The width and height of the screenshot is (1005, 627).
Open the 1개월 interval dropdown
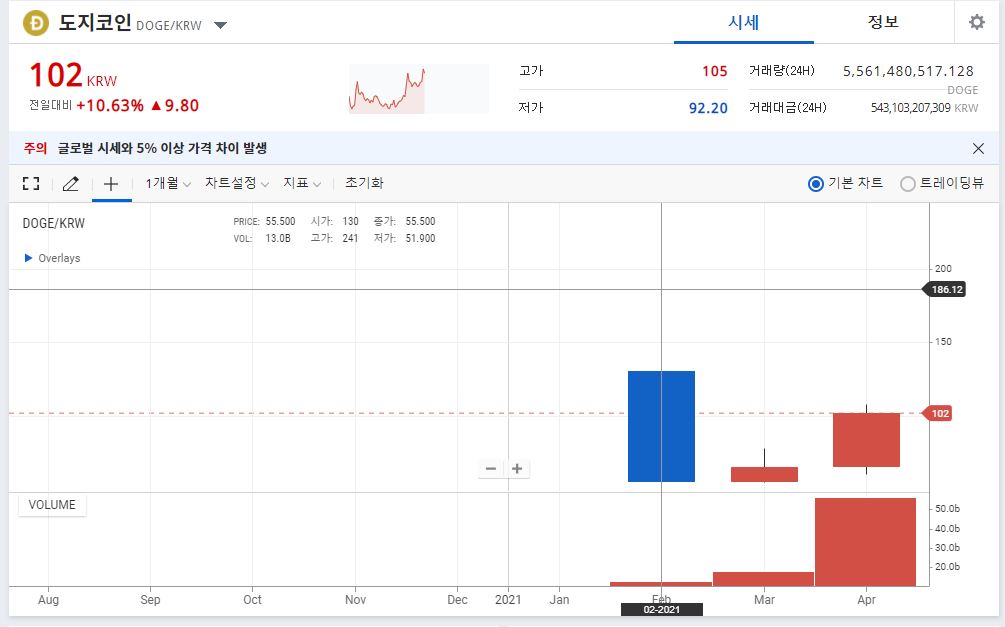coord(168,183)
